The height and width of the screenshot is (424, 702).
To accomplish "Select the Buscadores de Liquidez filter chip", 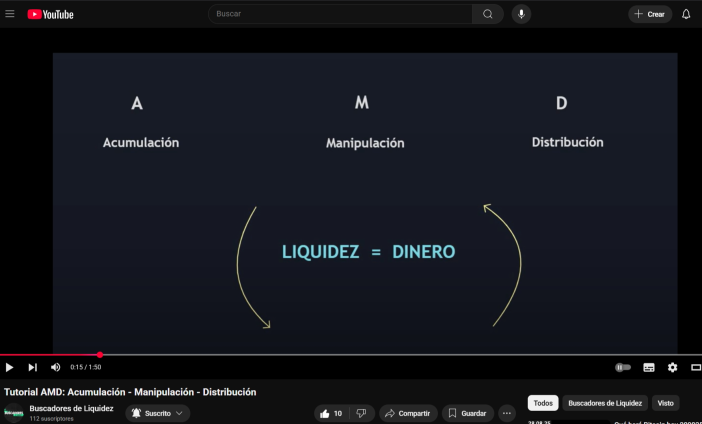I will click(x=605, y=403).
